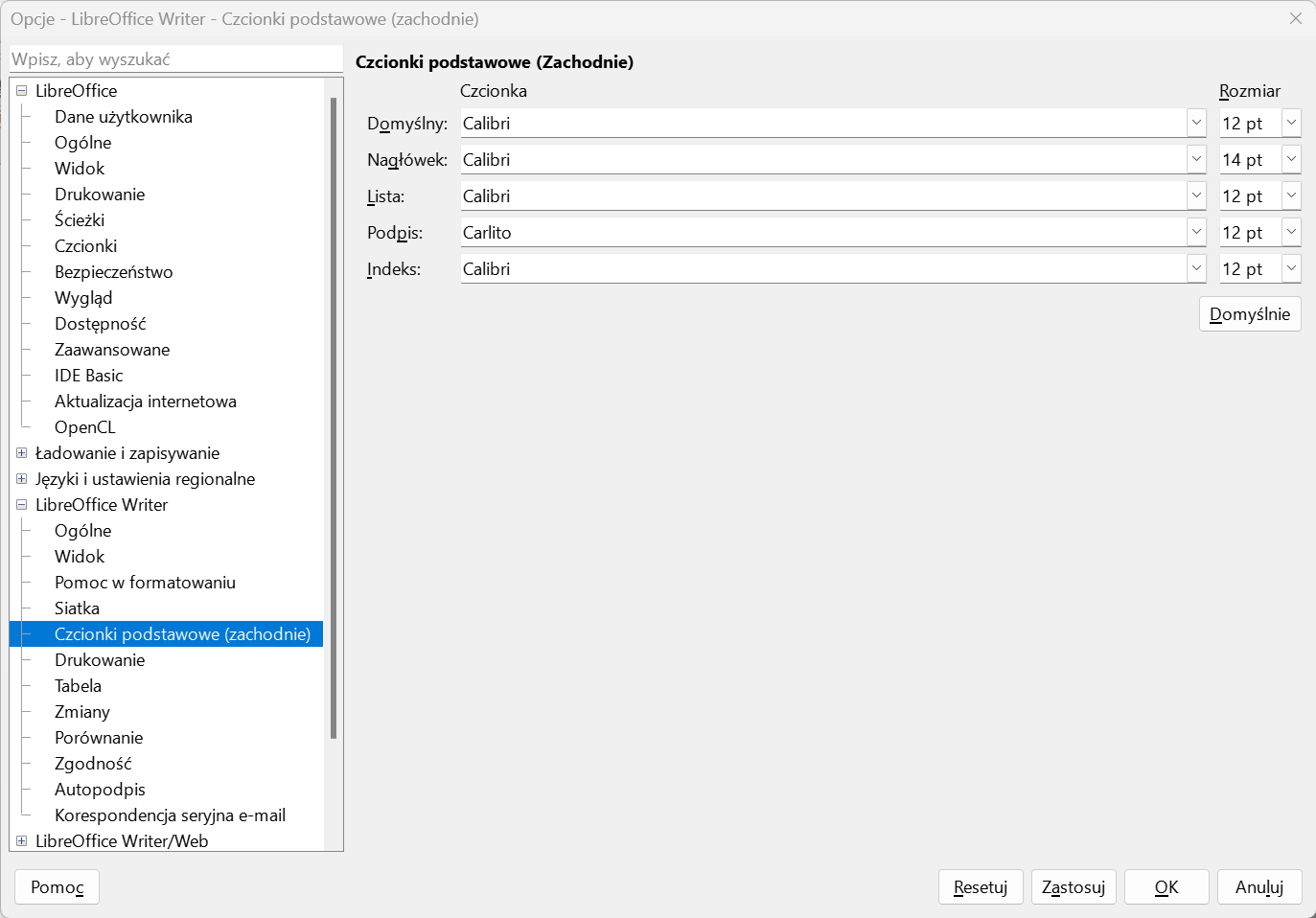The height and width of the screenshot is (918, 1316).
Task: Click the Domyślnie button
Action: 1250,314
